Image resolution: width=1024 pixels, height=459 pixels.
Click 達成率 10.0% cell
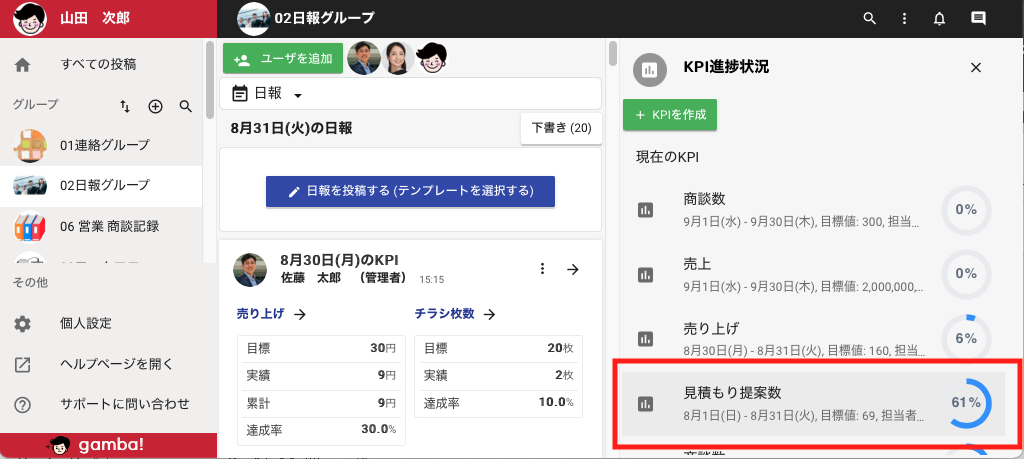498,402
